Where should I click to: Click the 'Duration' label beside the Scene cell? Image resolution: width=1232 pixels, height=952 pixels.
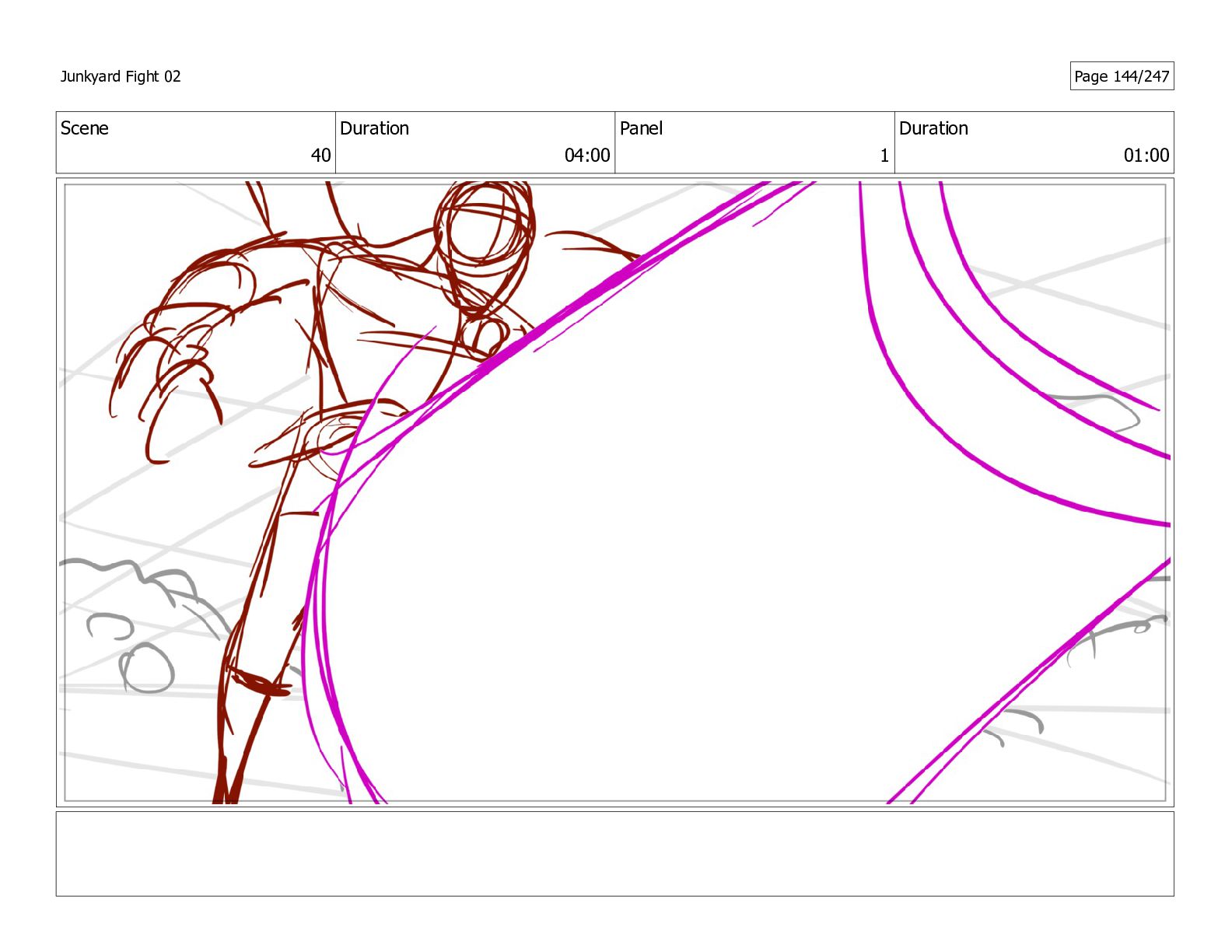[x=374, y=128]
